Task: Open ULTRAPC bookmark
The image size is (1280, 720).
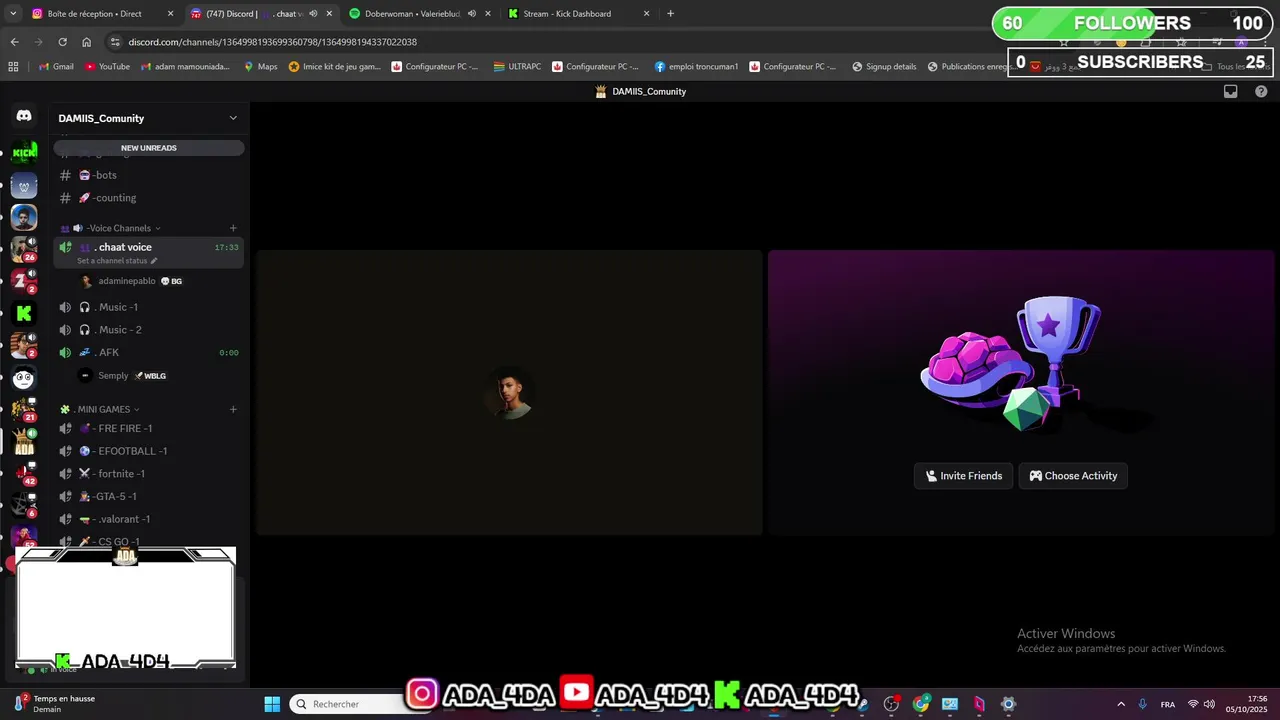Action: pos(517,67)
